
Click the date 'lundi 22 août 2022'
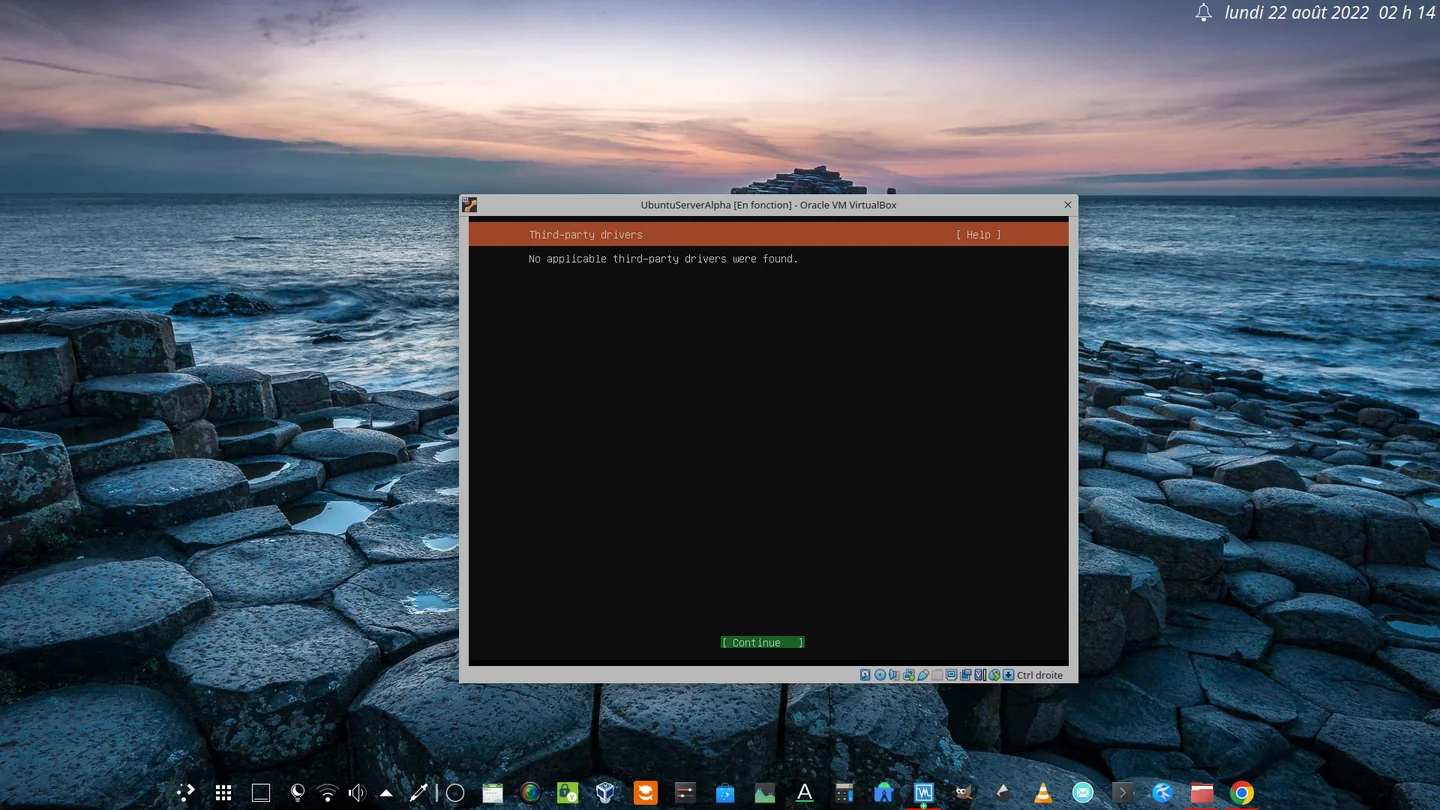tap(1296, 13)
